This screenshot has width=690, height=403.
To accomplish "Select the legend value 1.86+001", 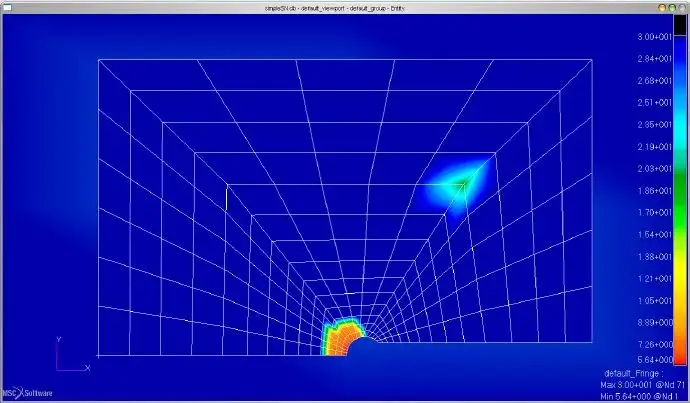I will click(654, 191).
